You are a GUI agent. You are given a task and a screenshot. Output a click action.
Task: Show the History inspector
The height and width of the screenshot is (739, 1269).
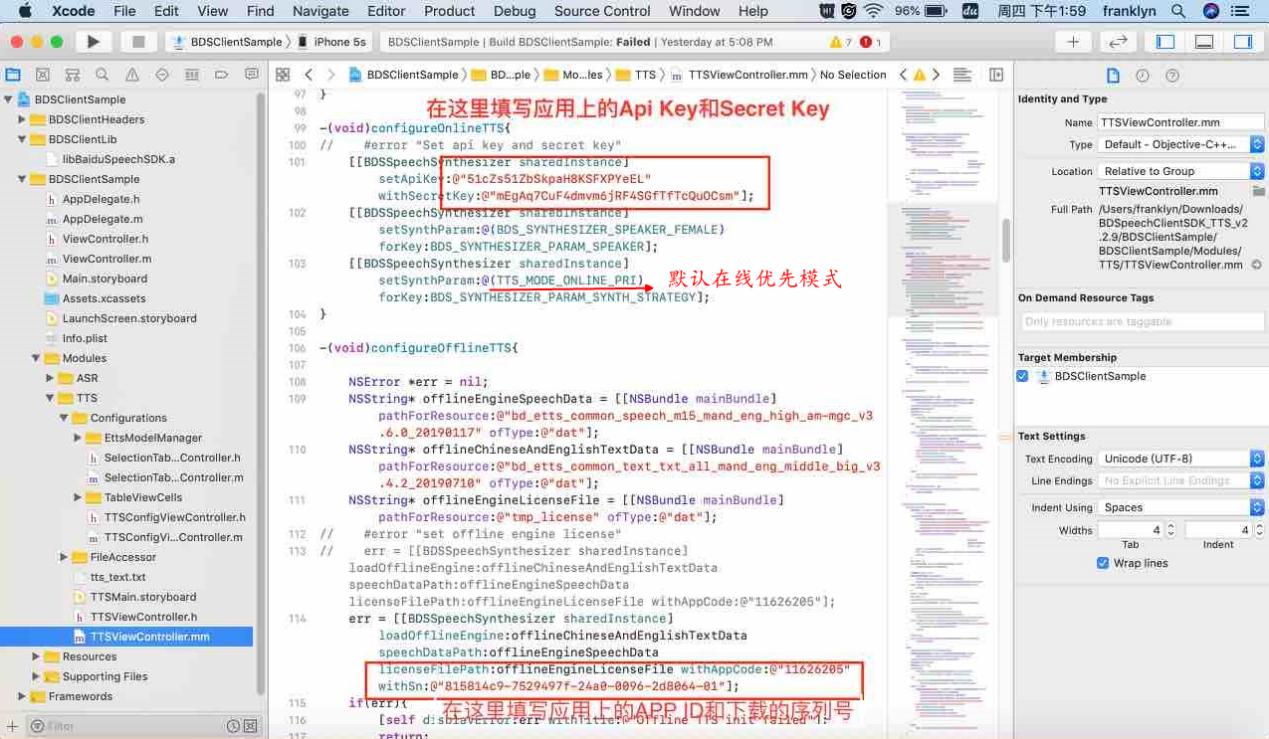coord(1142,76)
